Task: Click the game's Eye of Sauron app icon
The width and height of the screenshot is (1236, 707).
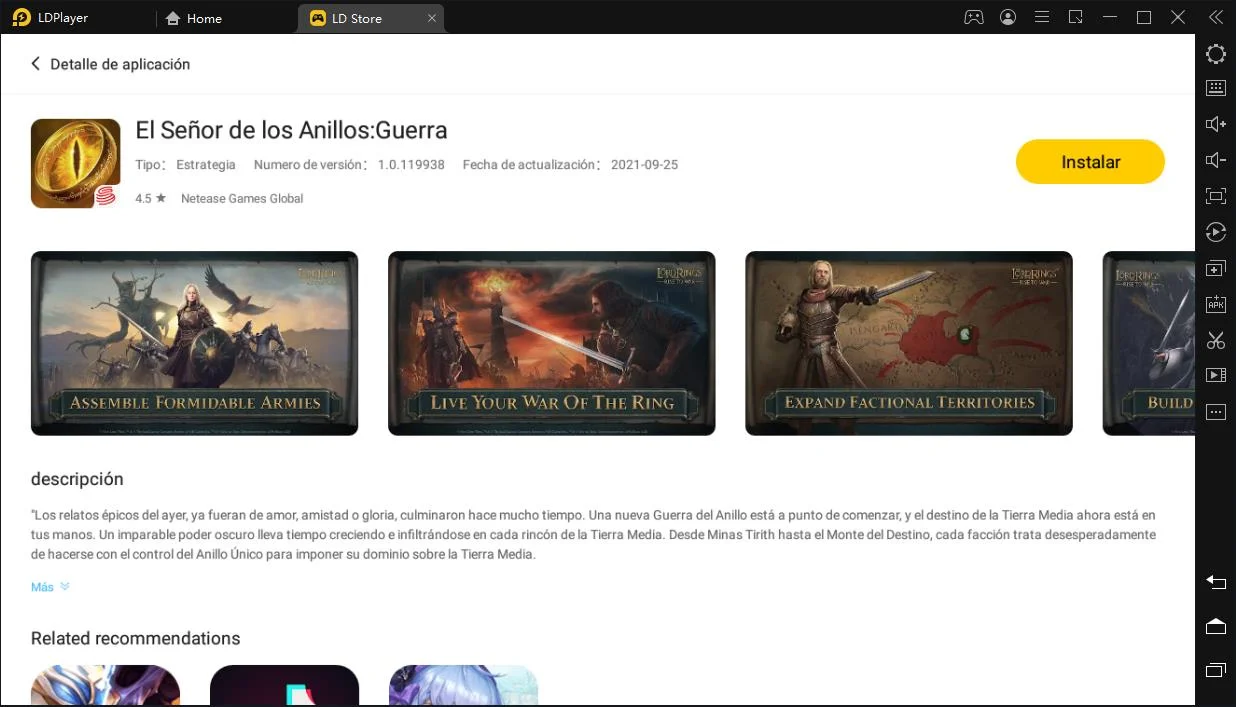Action: point(75,163)
